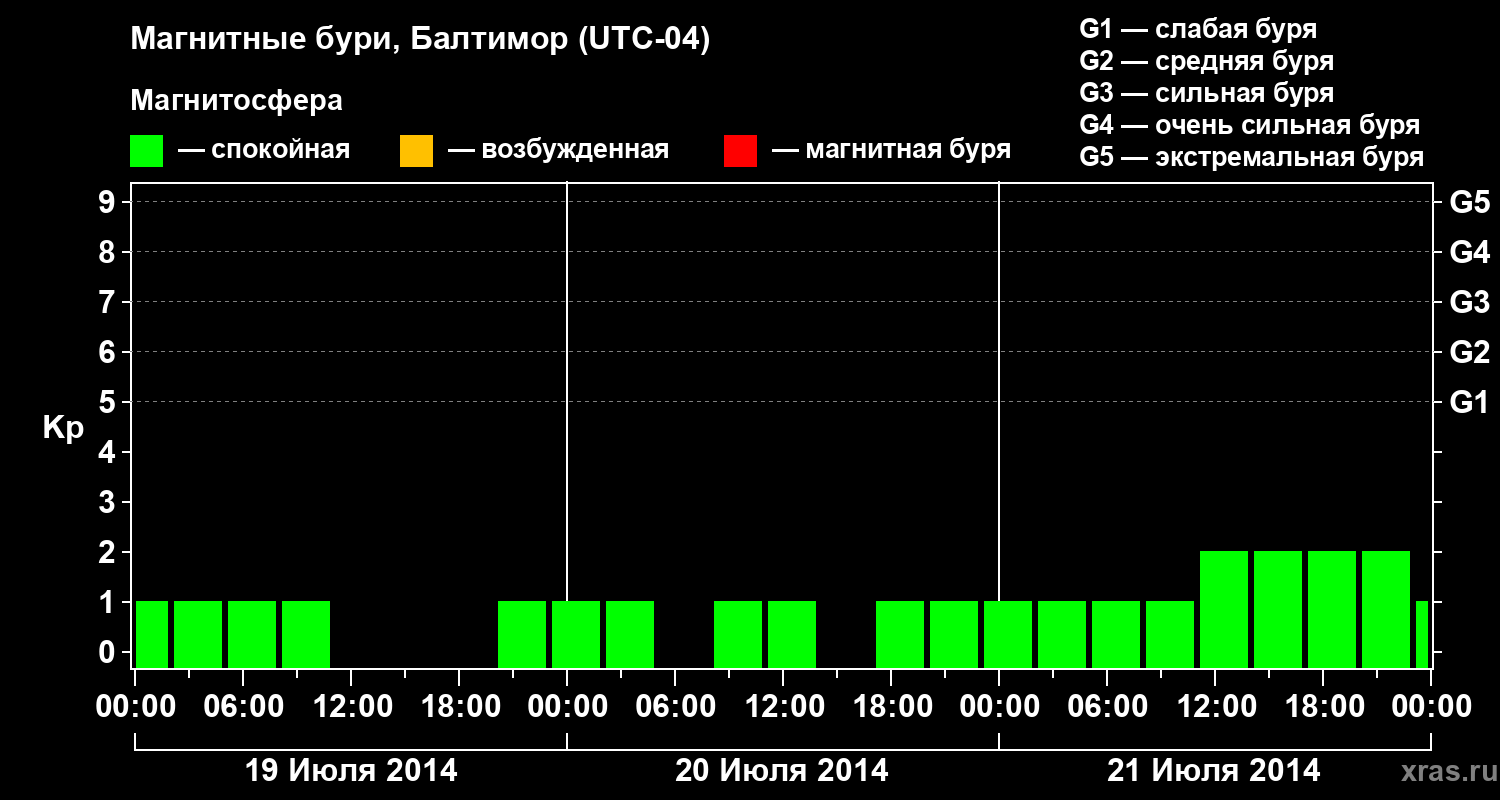Screen dimensions: 1500x800
Task: Click the '20 Июля 2014' date label
Action: pyautogui.click(x=782, y=771)
